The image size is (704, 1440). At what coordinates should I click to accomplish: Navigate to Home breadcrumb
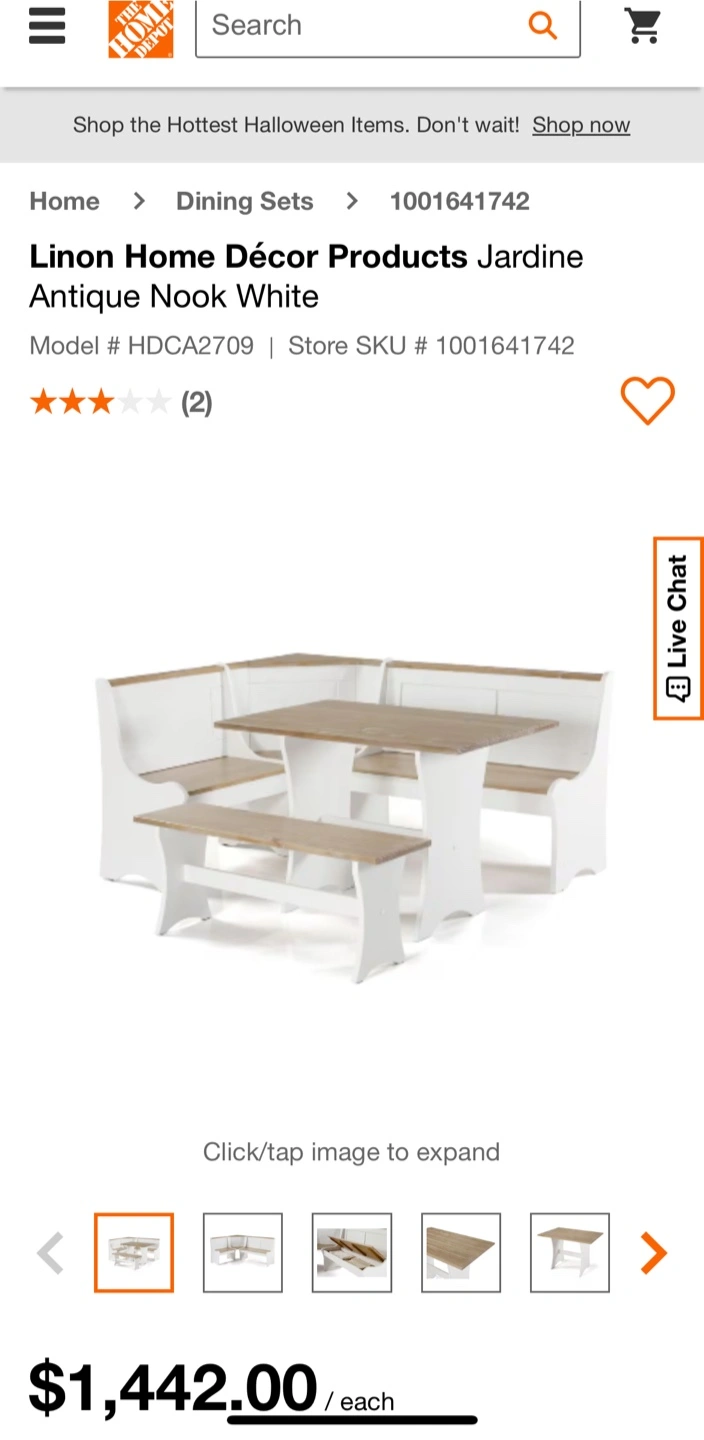(x=65, y=201)
